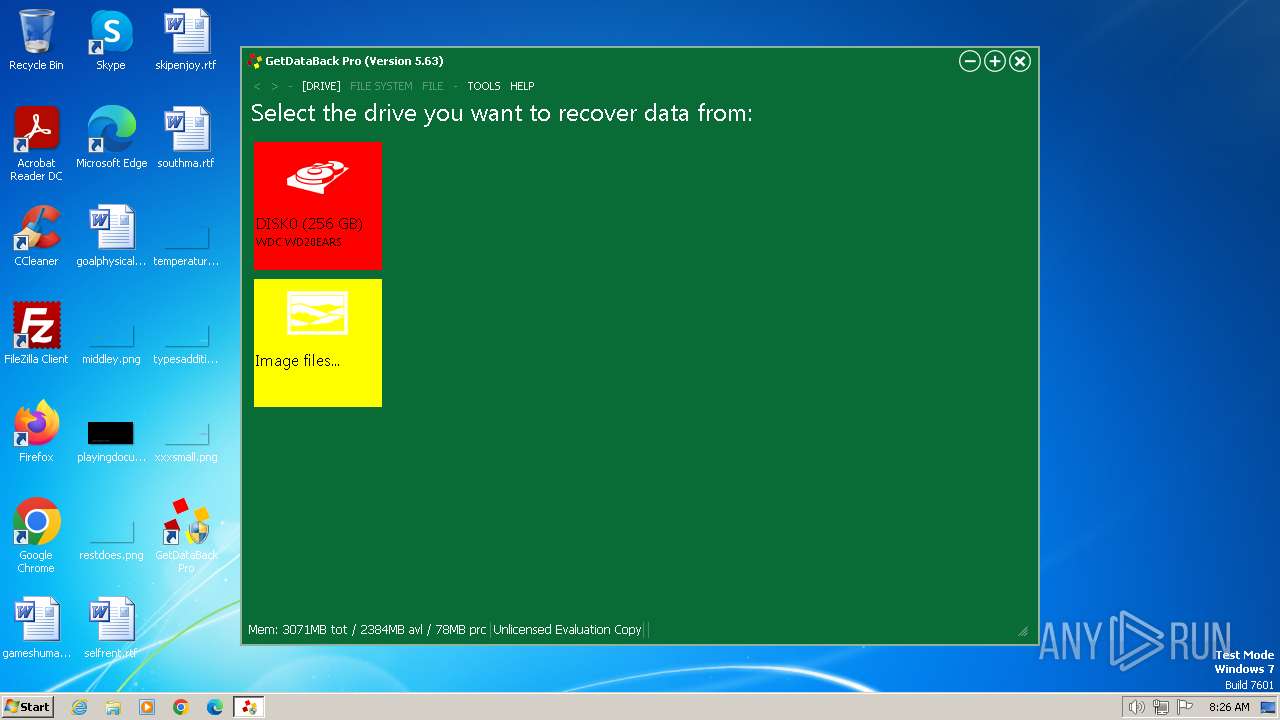Screen dimensions: 1280x720
Task: Click the resize grip in window corner
Action: tap(1023, 631)
